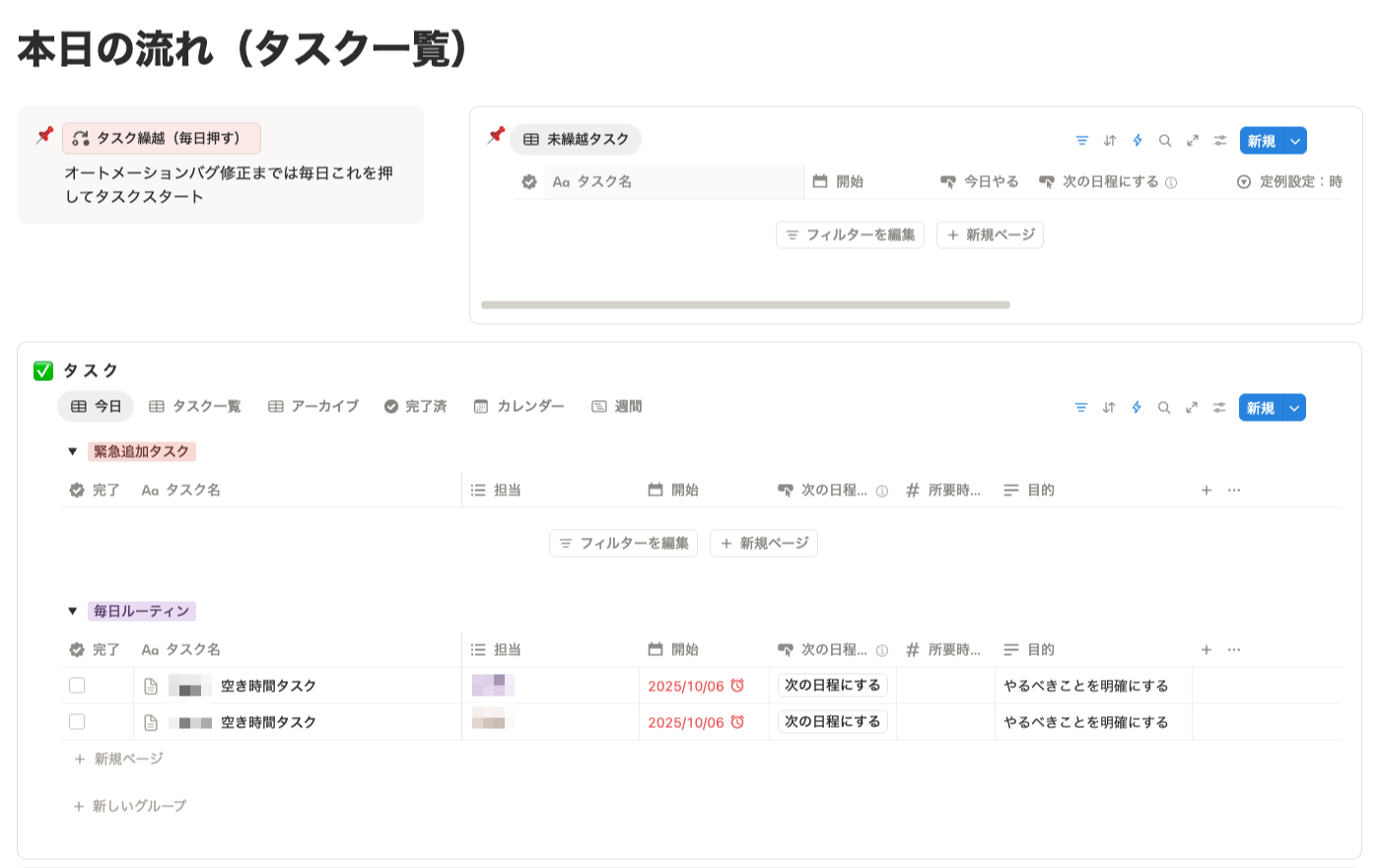This screenshot has height=868, width=1381.
Task: Switch to the アーカイブ tab
Action: click(313, 406)
